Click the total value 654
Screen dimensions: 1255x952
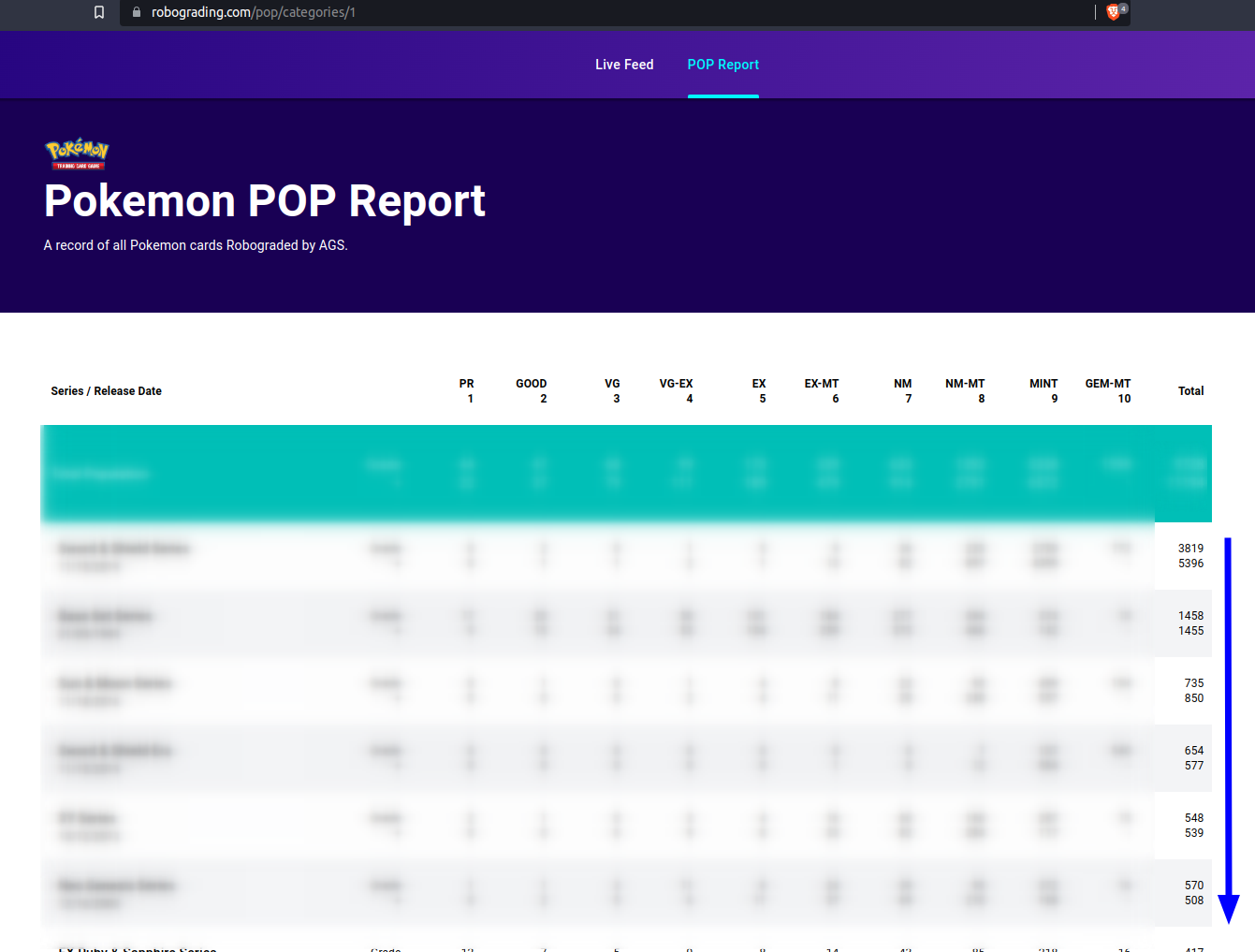click(1194, 751)
